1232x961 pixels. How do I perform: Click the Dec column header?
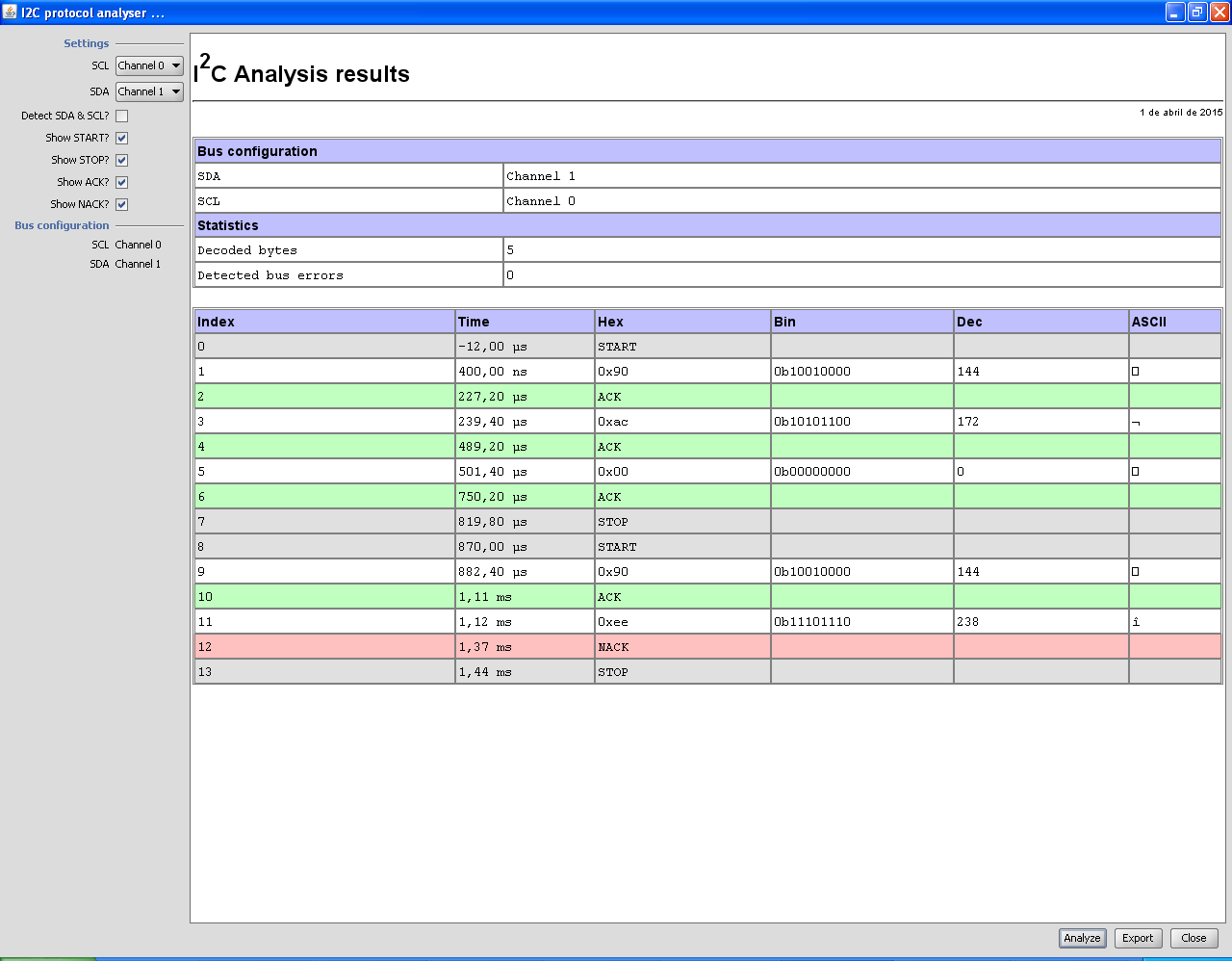click(1041, 322)
